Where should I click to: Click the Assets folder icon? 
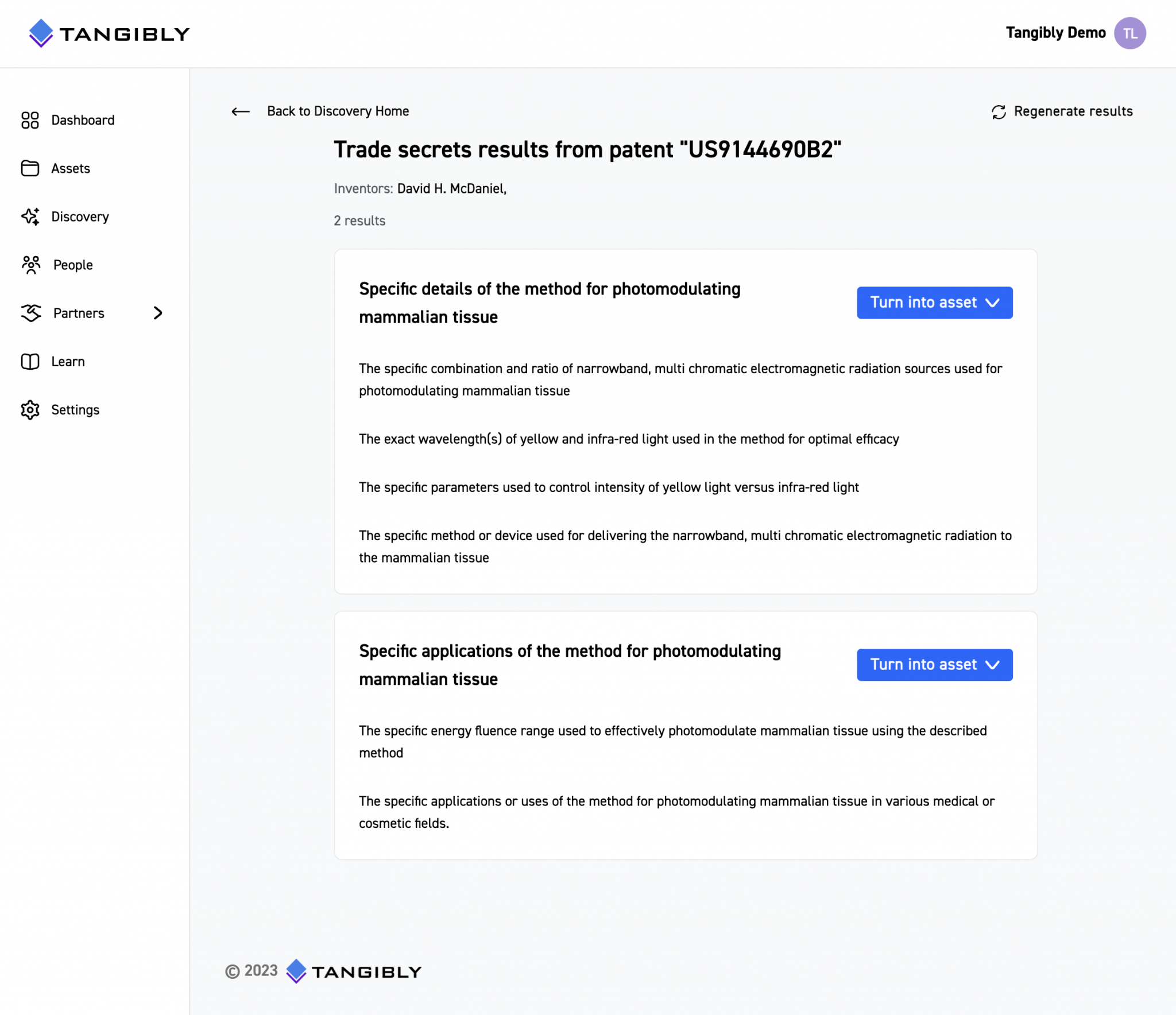point(30,168)
